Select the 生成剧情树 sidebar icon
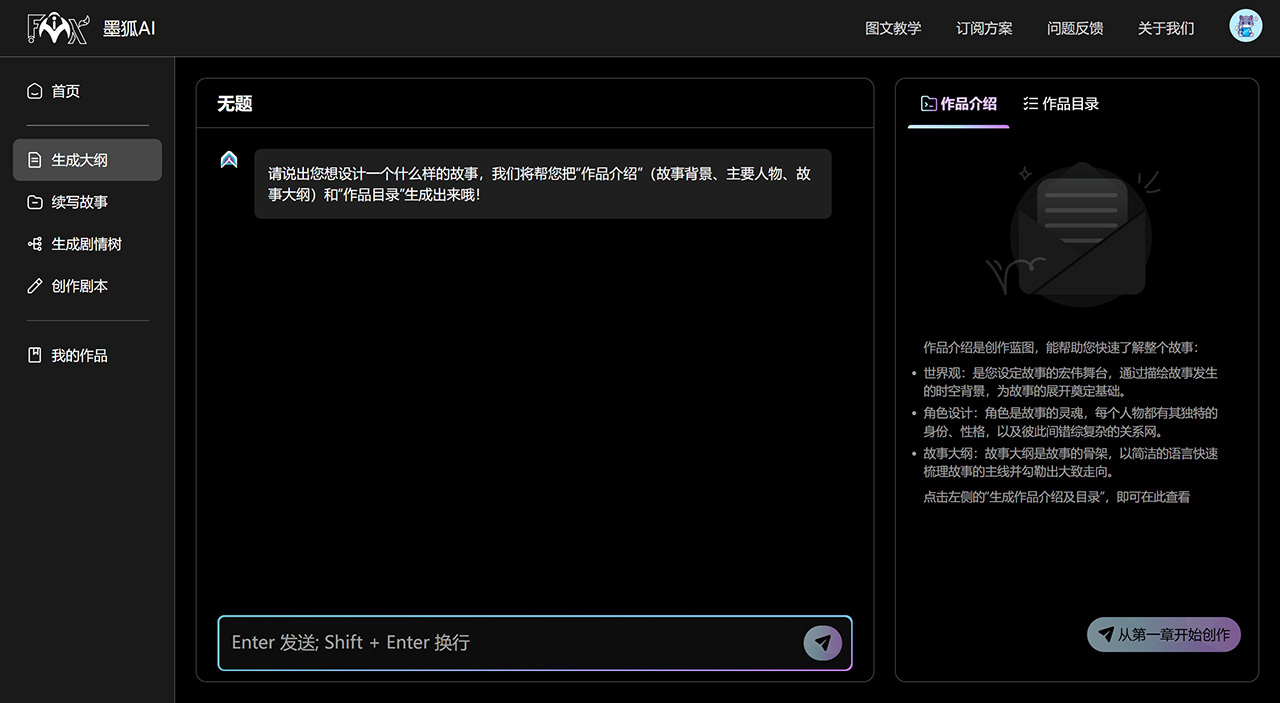The image size is (1280, 703). click(x=36, y=243)
